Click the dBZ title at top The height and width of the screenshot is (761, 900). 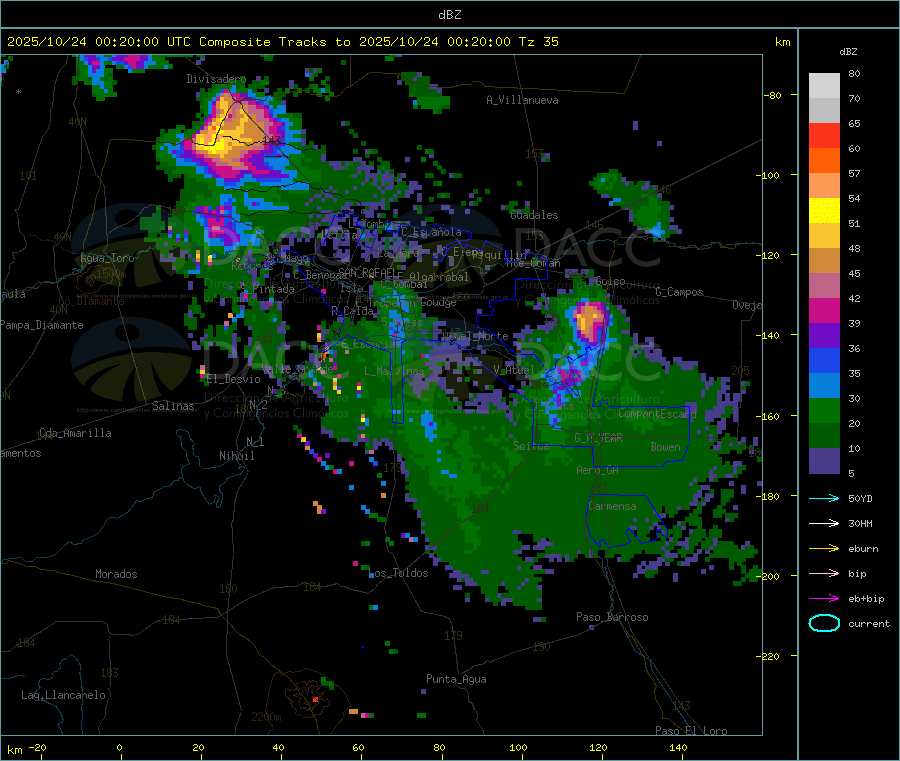(449, 14)
